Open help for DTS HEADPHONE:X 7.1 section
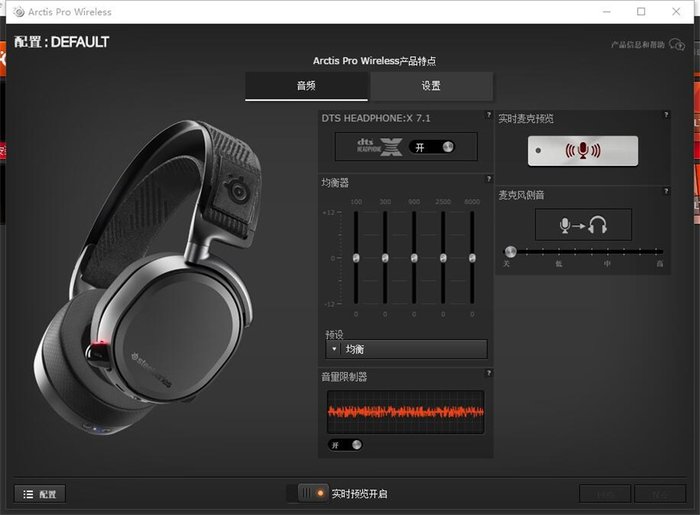The height and width of the screenshot is (515, 700). tap(488, 115)
